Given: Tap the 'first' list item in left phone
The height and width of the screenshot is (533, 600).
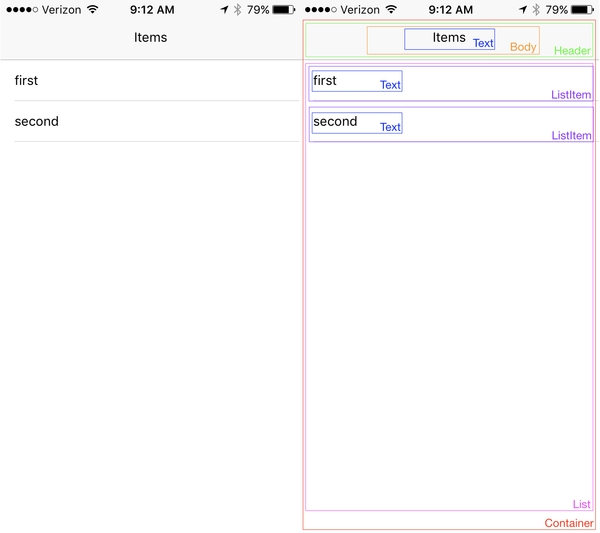Looking at the screenshot, I should (x=150, y=80).
